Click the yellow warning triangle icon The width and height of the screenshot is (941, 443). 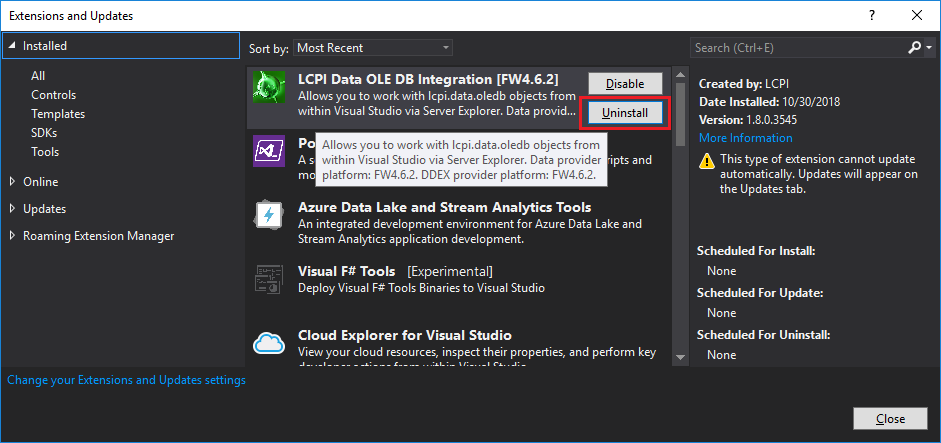coord(708,160)
